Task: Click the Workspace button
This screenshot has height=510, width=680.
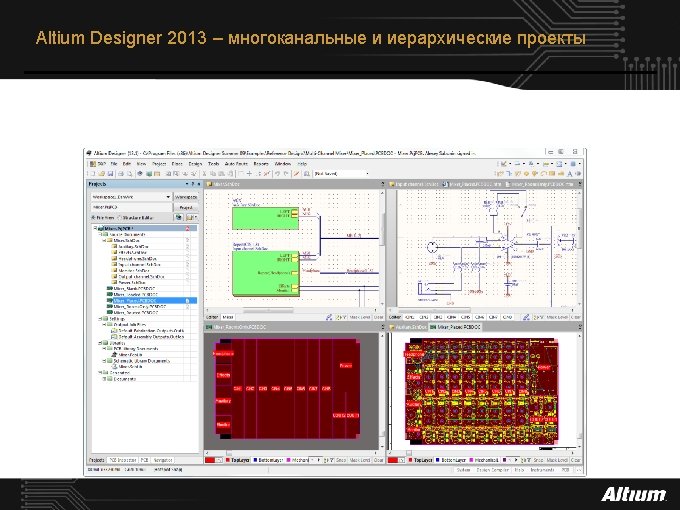Action: pos(186,197)
